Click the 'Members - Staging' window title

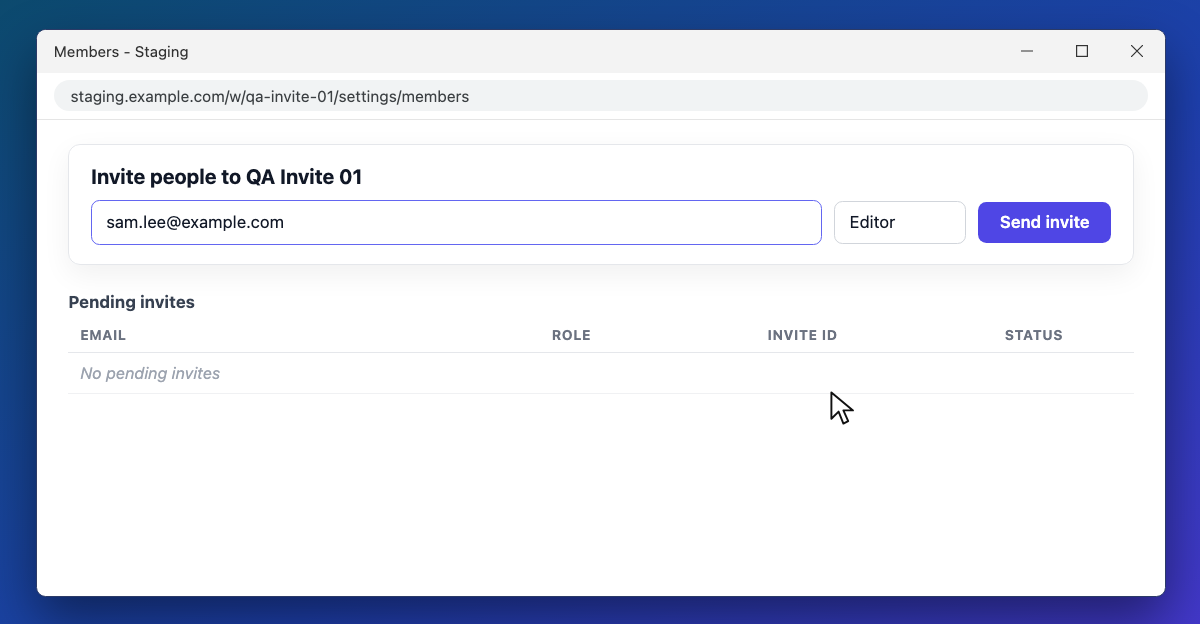point(121,52)
